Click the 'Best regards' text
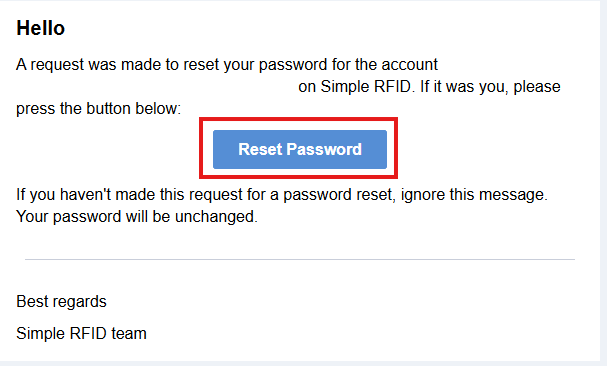The height and width of the screenshot is (366, 607). (61, 301)
